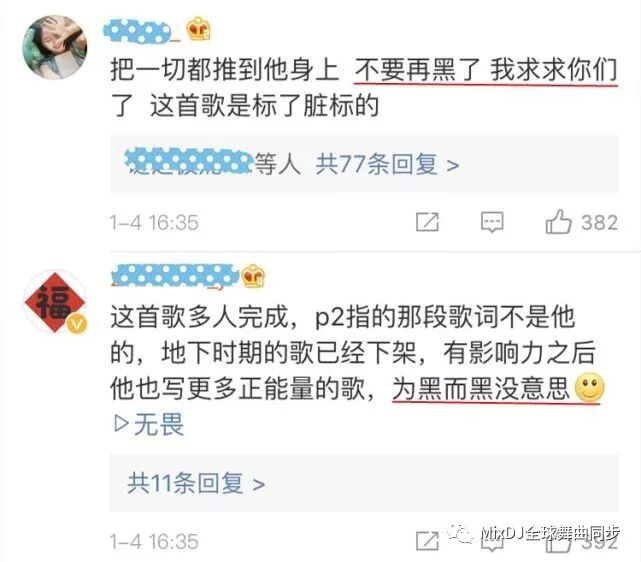Click the crown membership badge of first commenter

(199, 29)
